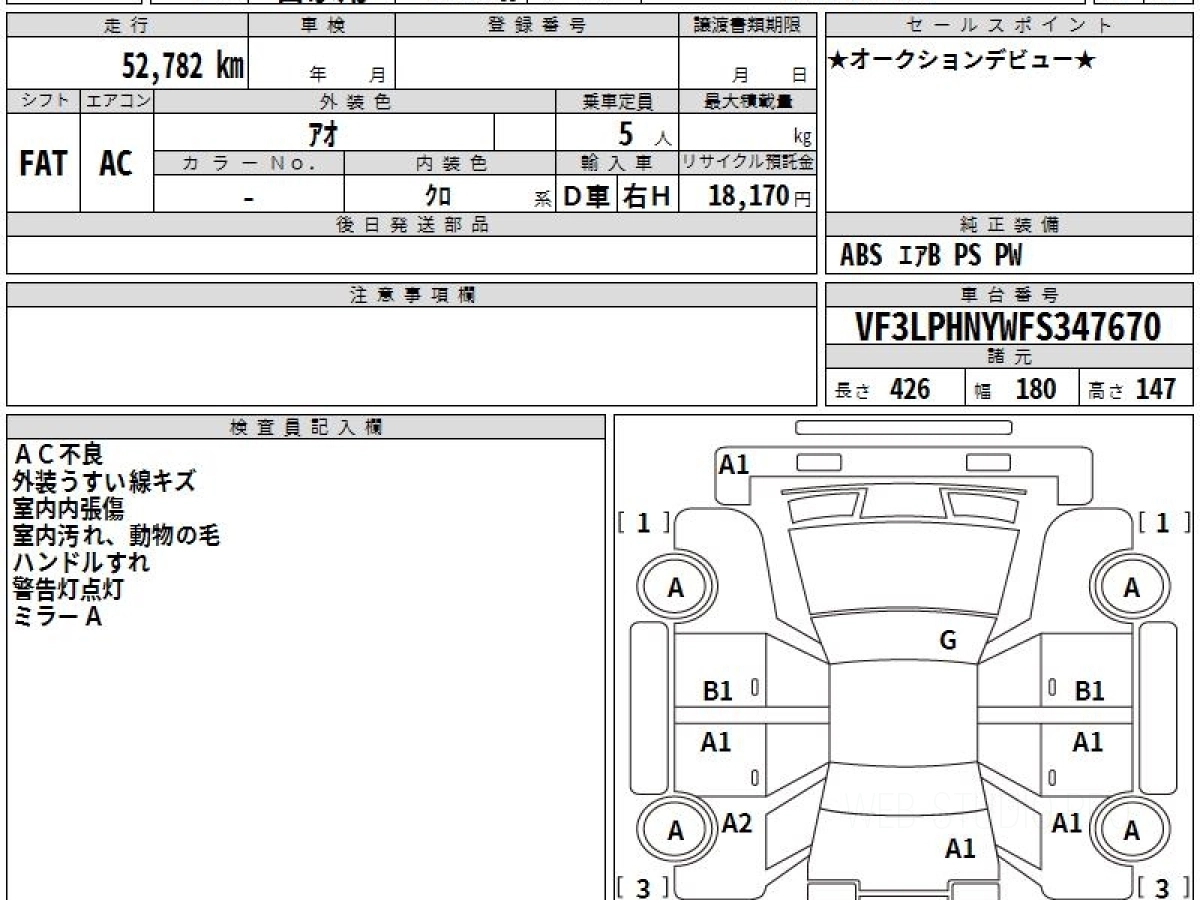The width and height of the screenshot is (1200, 900).
Task: Click the B1 mark on diagram's left front door
Action: 718,690
